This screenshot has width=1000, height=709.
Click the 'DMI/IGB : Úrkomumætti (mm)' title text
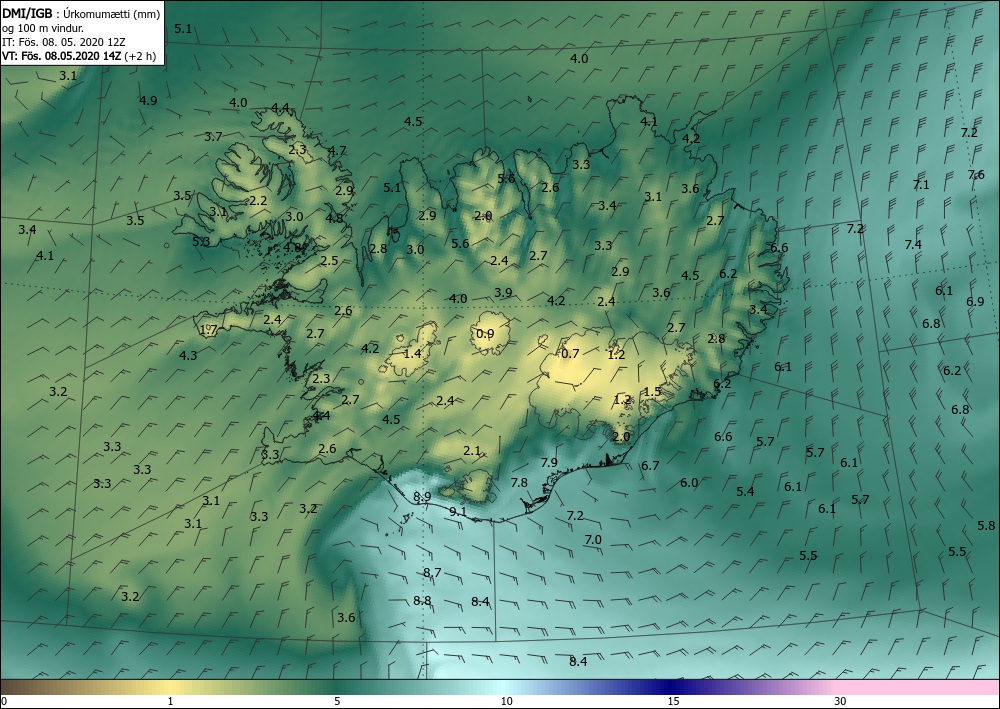tap(81, 13)
